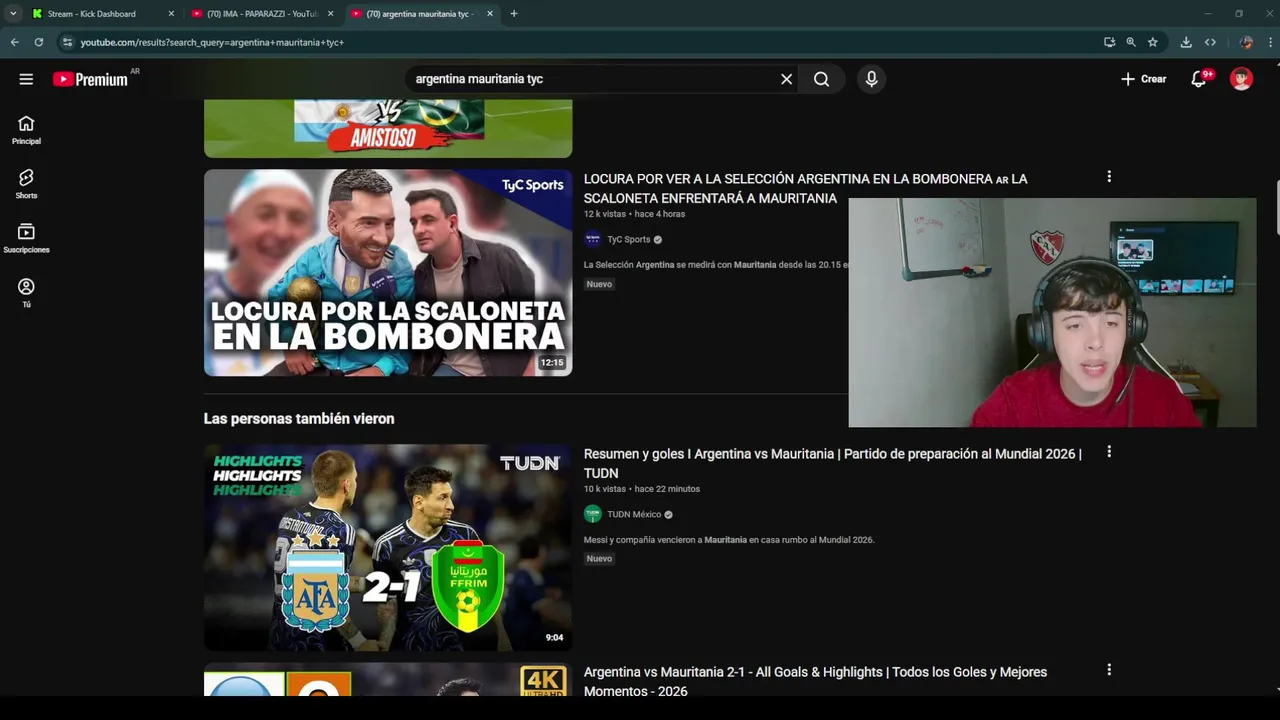Open the Tú profile section
This screenshot has height=720, width=1280.
coord(26,293)
